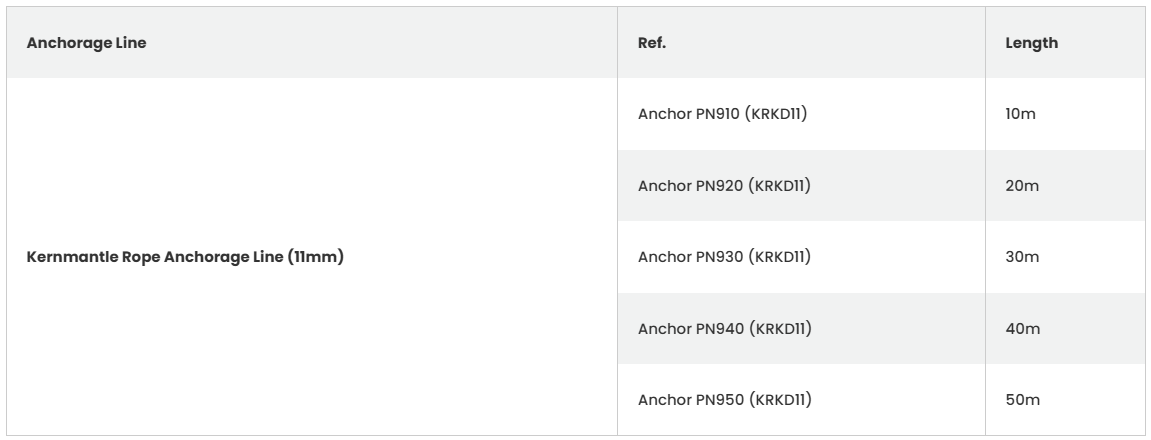Viewport: 1151px width, 440px height.
Task: Click '(KRKD11)' text in the PN920 row
Action: point(780,185)
